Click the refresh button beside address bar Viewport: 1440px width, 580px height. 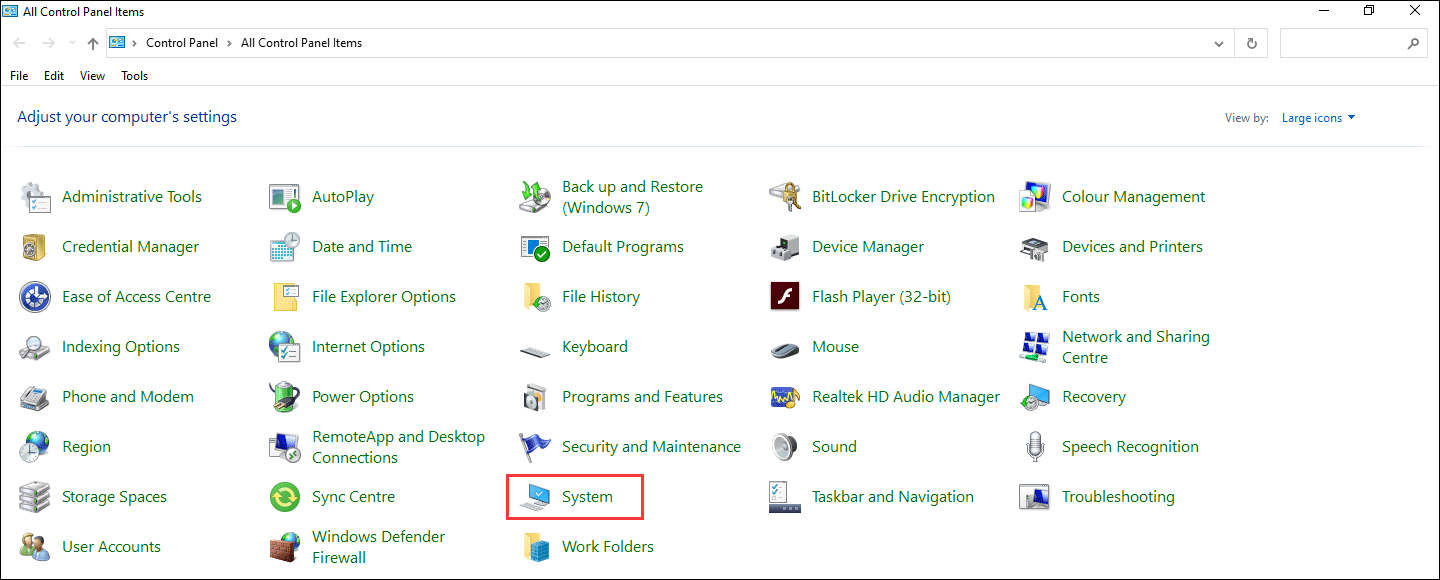point(1251,44)
